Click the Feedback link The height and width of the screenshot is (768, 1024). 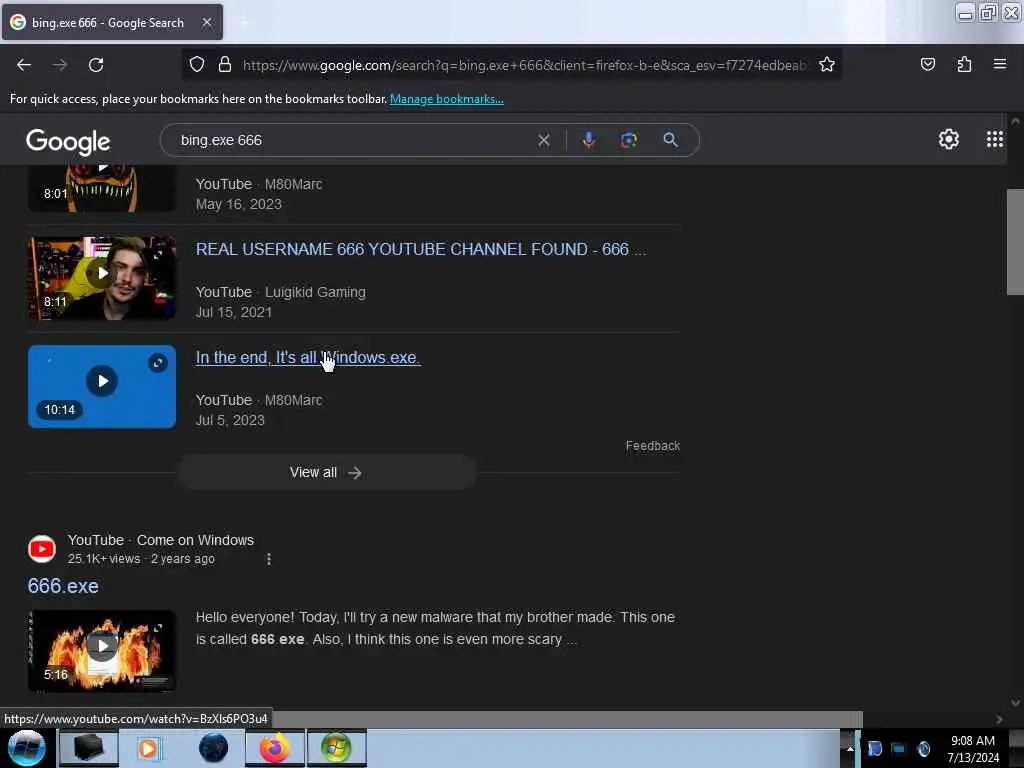point(652,446)
